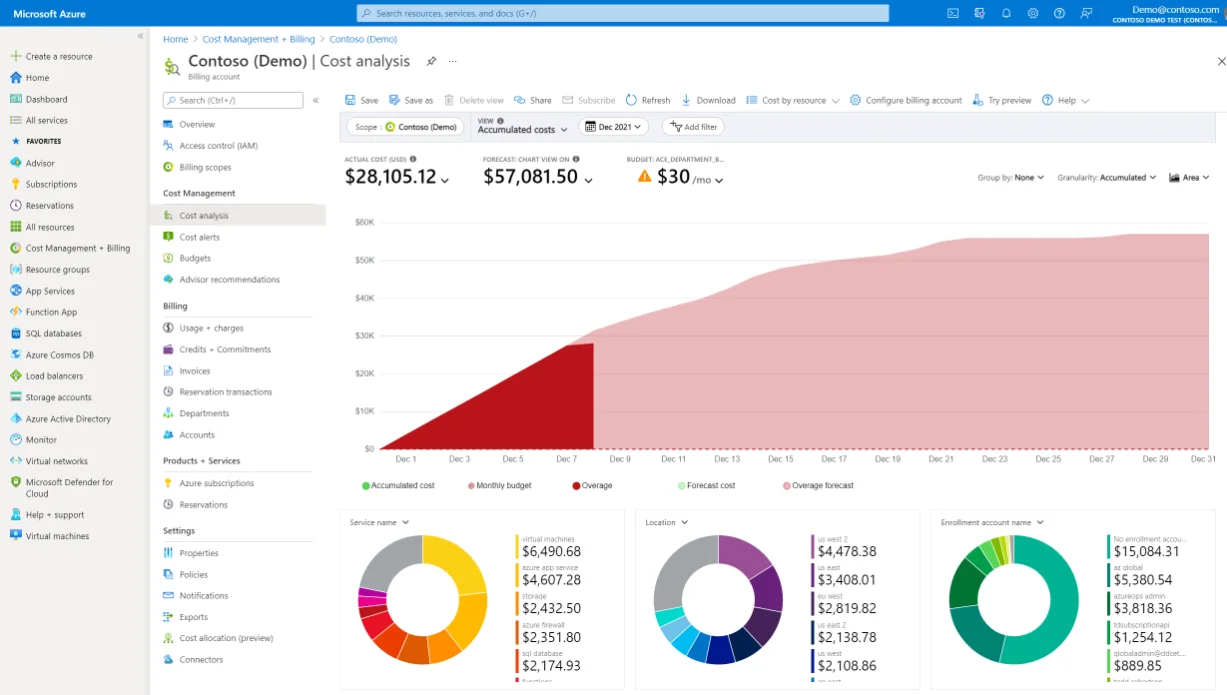
Task: Open Function App in sidebar
Action: point(51,312)
